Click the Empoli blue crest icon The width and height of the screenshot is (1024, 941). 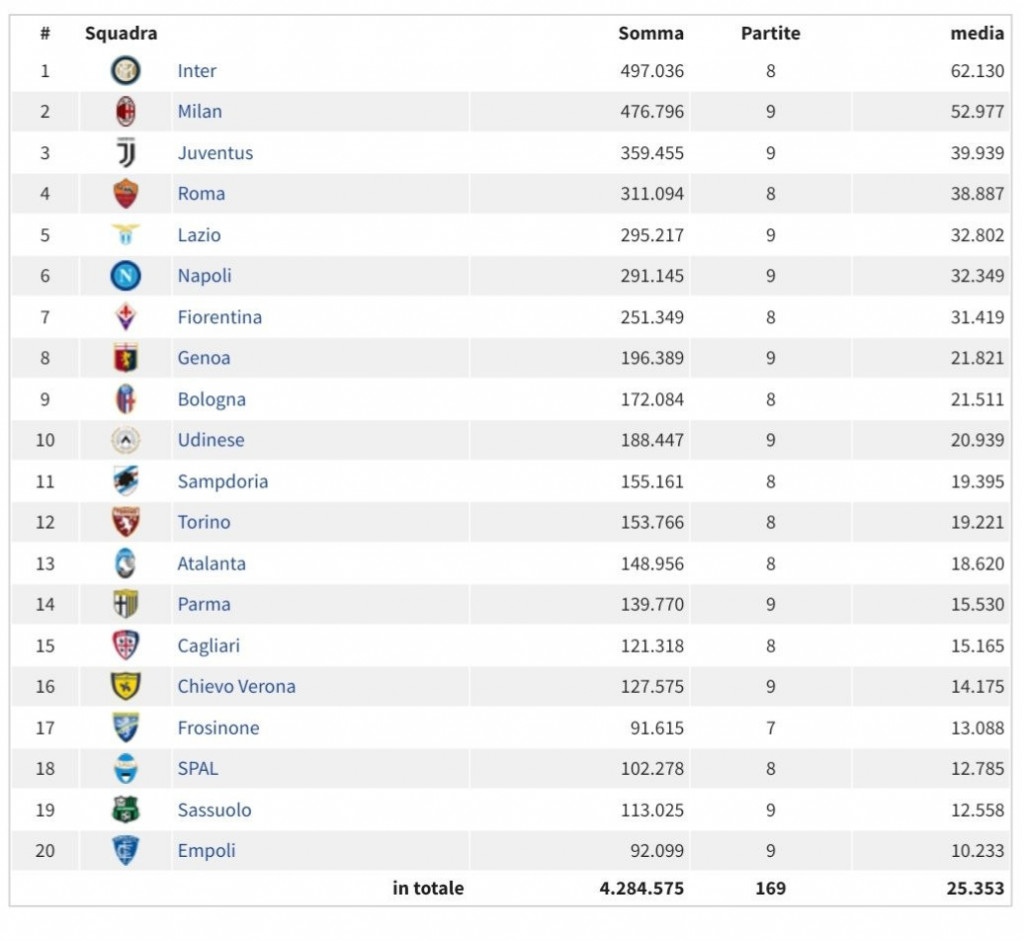125,851
